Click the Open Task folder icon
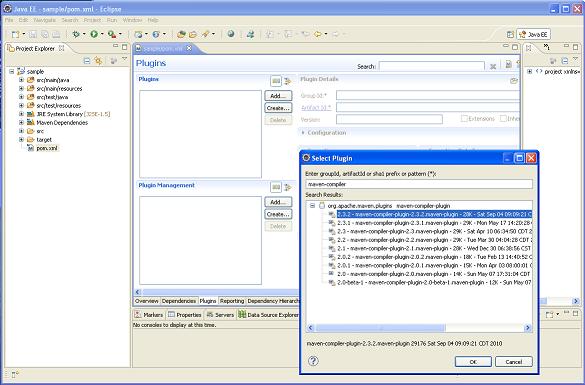The height and width of the screenshot is (385, 585). [x=193, y=34]
